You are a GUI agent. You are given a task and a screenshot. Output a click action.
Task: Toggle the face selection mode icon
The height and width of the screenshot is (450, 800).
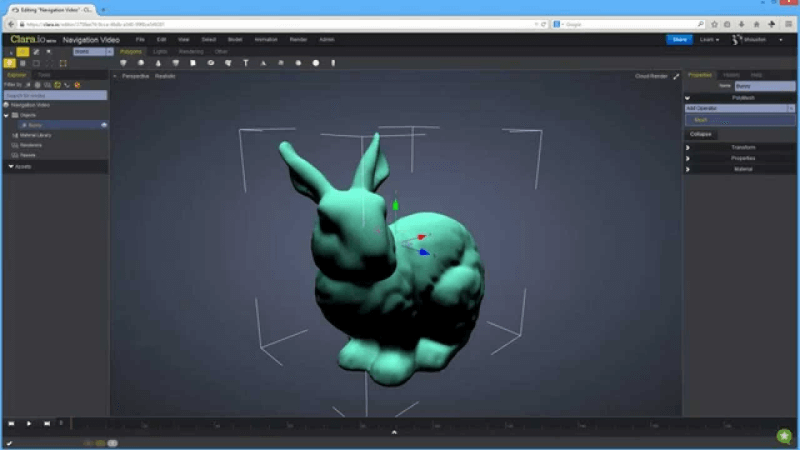[22, 63]
